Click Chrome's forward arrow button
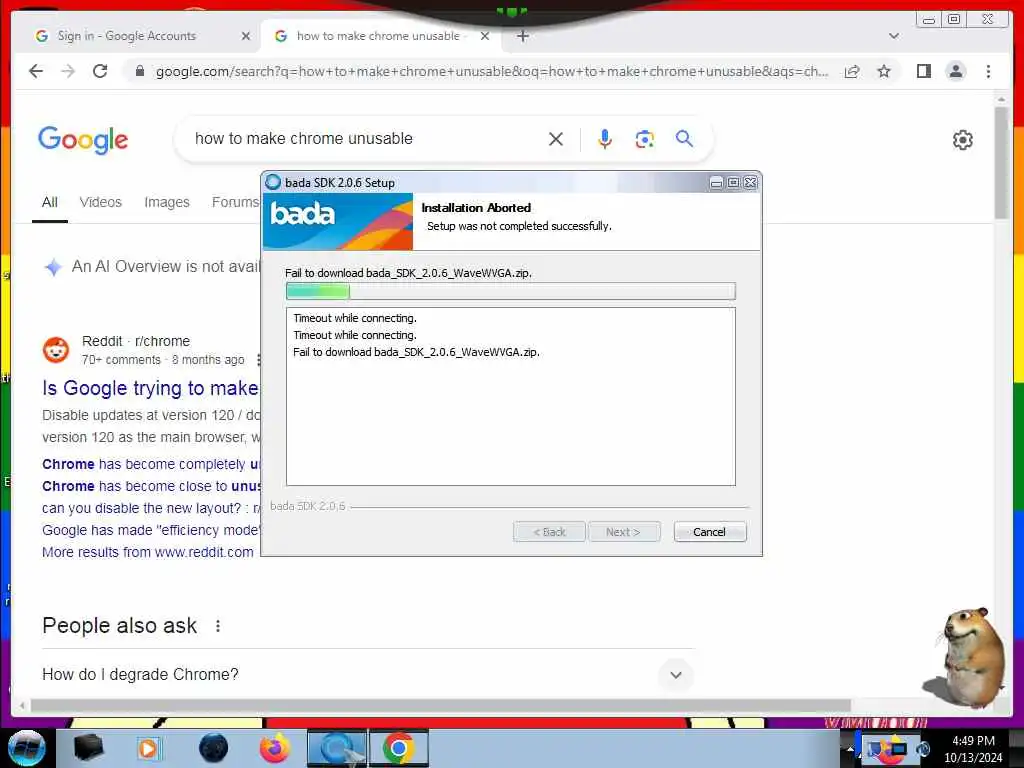This screenshot has height=768, width=1024. click(68, 71)
